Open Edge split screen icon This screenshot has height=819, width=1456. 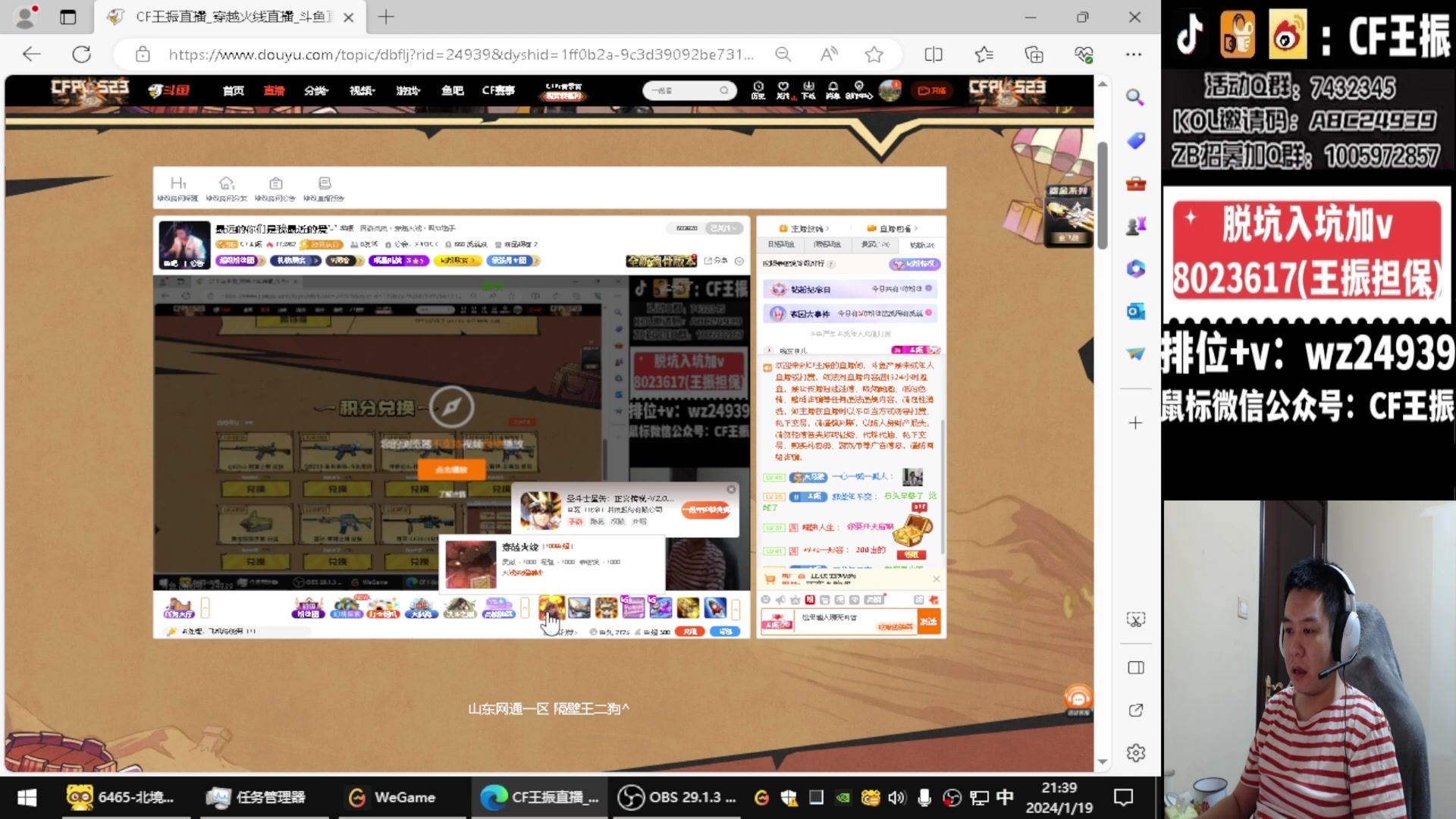pyautogui.click(x=934, y=55)
